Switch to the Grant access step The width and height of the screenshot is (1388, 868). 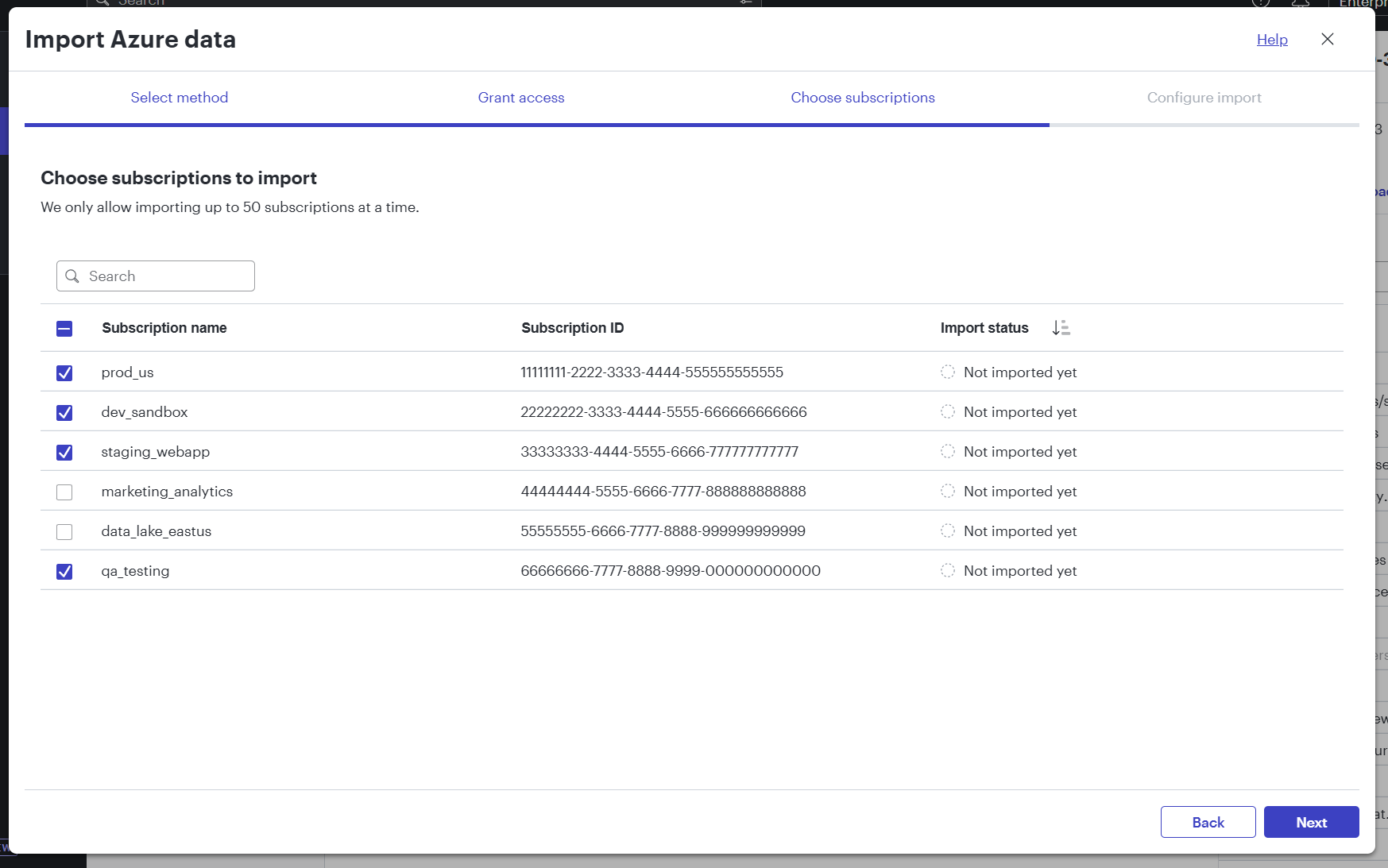[521, 98]
